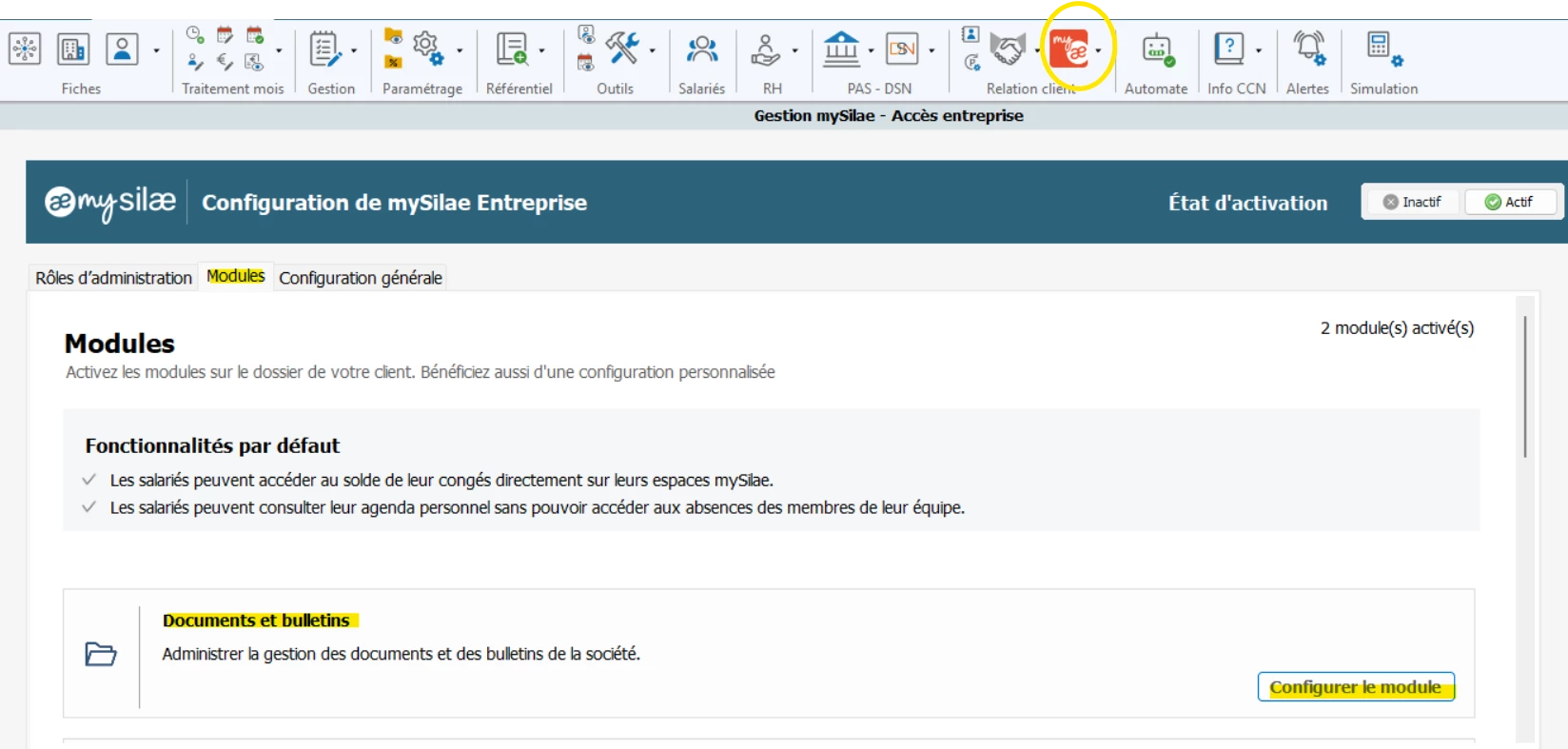Click the folder with percent icon
The image size is (1568, 749).
(x=393, y=62)
